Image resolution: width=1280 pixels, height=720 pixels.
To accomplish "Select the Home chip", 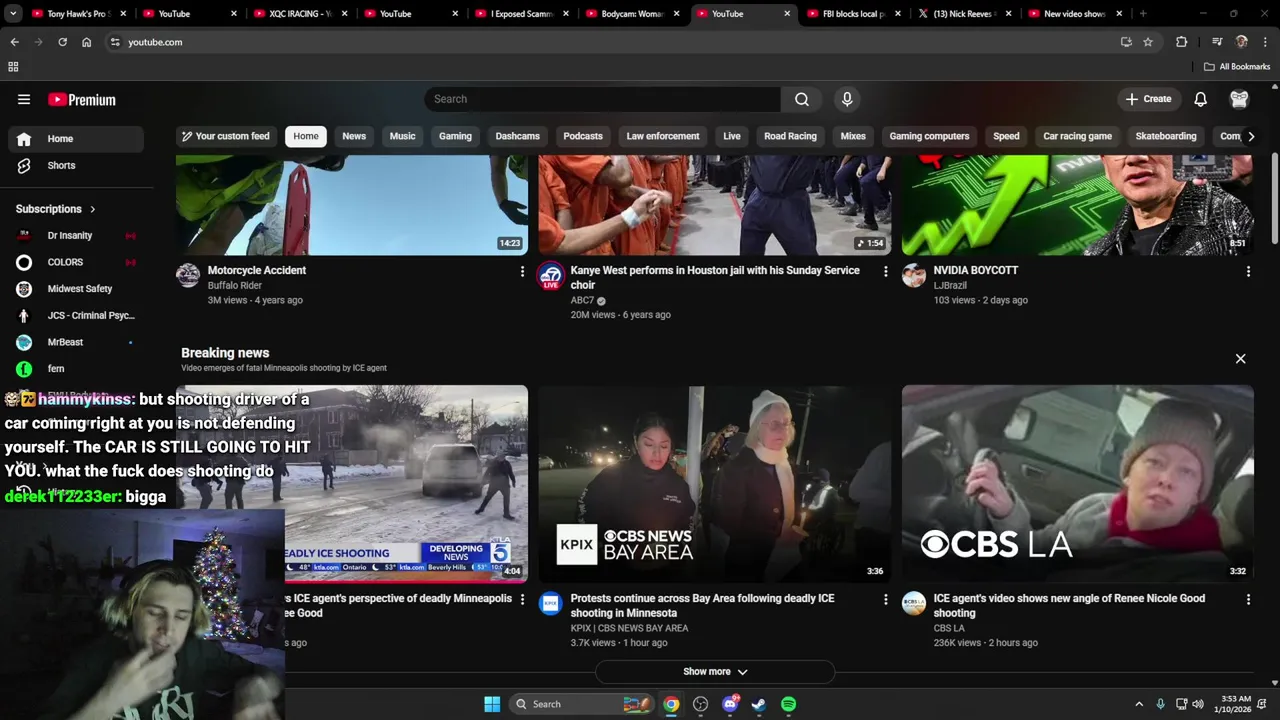I will [306, 136].
